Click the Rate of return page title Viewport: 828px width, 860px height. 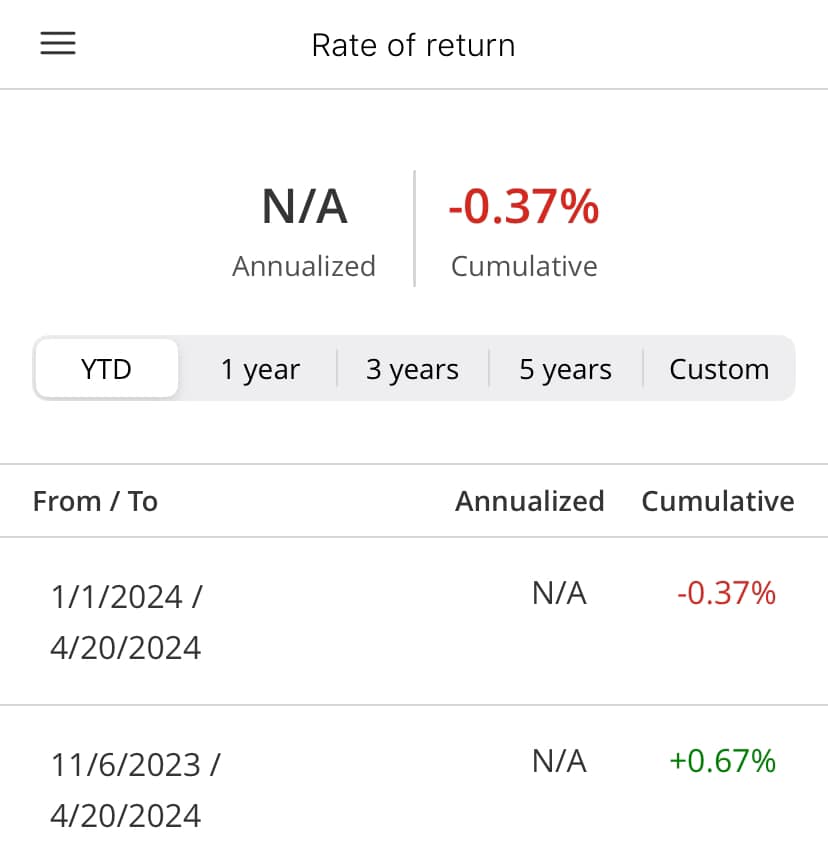coord(413,45)
